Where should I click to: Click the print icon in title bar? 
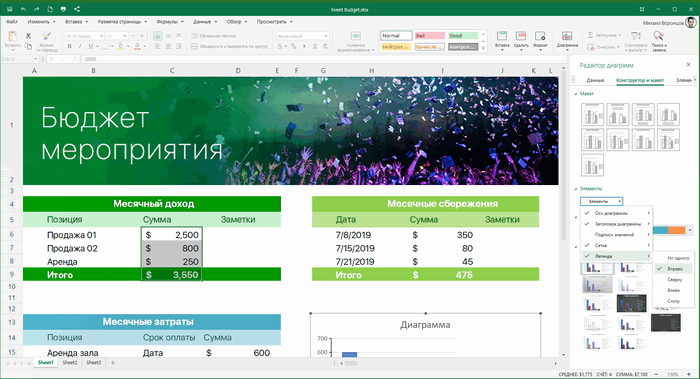[63, 9]
